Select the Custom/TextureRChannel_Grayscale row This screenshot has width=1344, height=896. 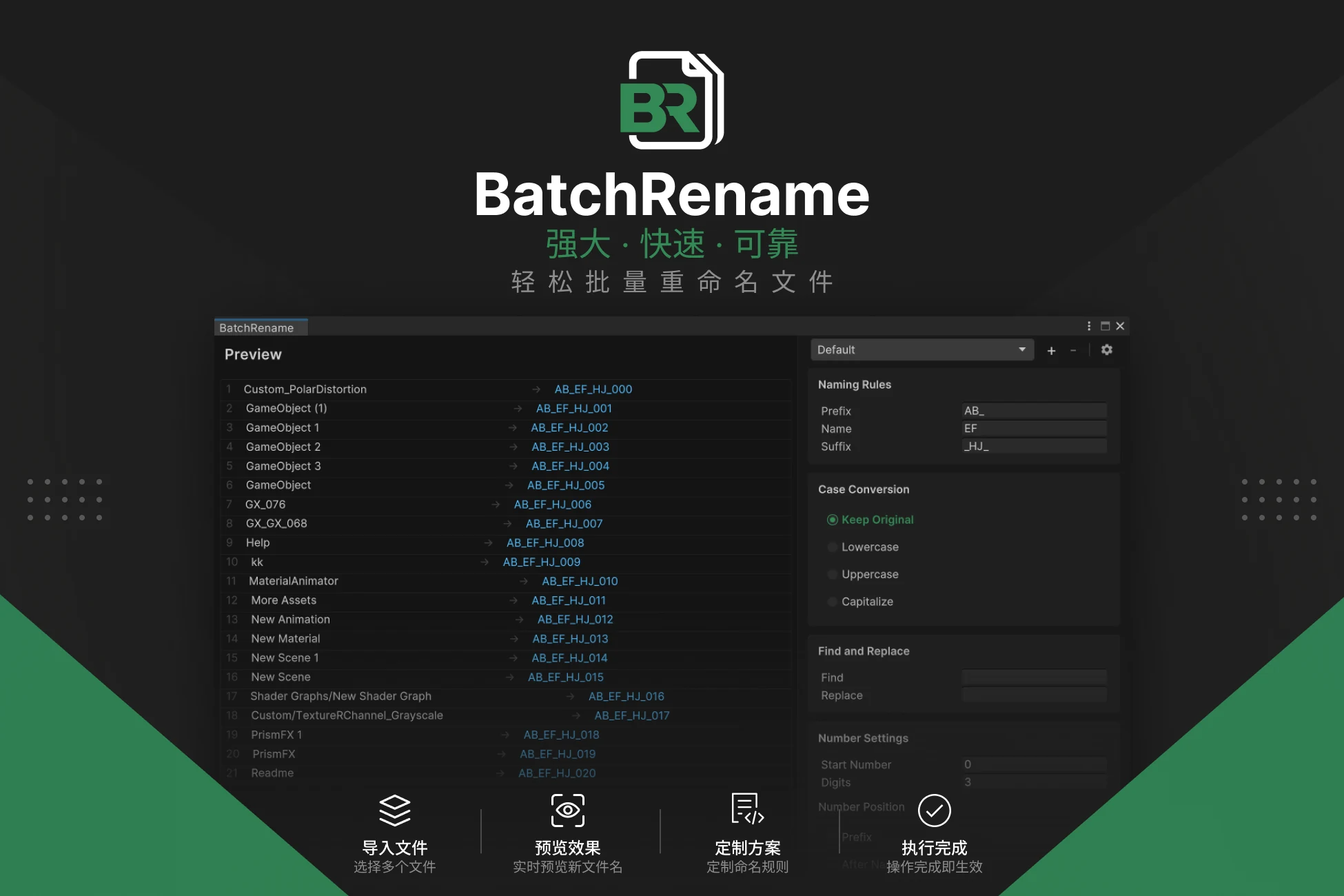click(506, 715)
